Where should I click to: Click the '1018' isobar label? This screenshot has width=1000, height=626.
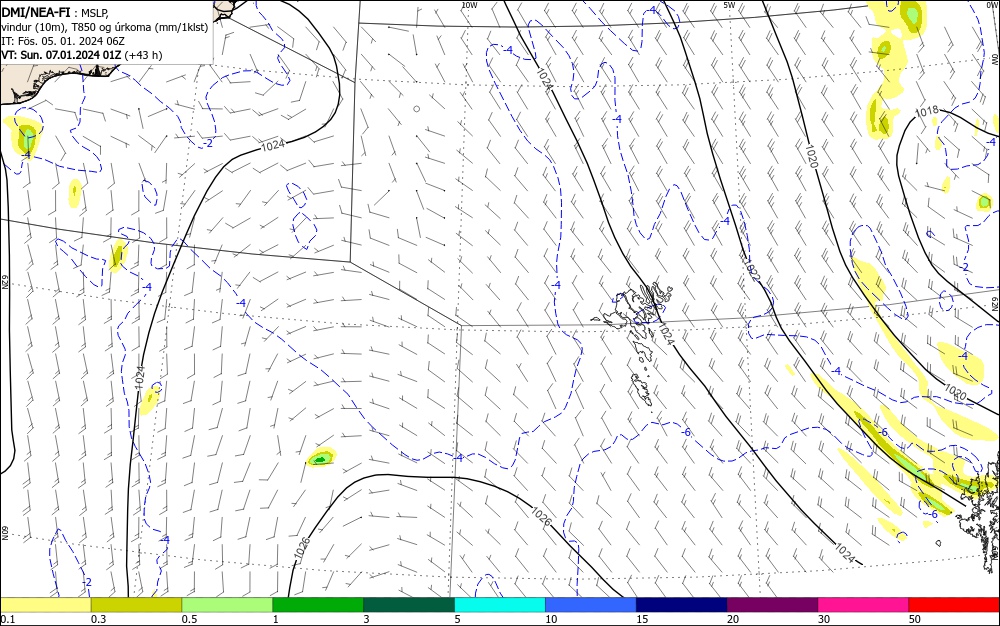click(x=927, y=111)
